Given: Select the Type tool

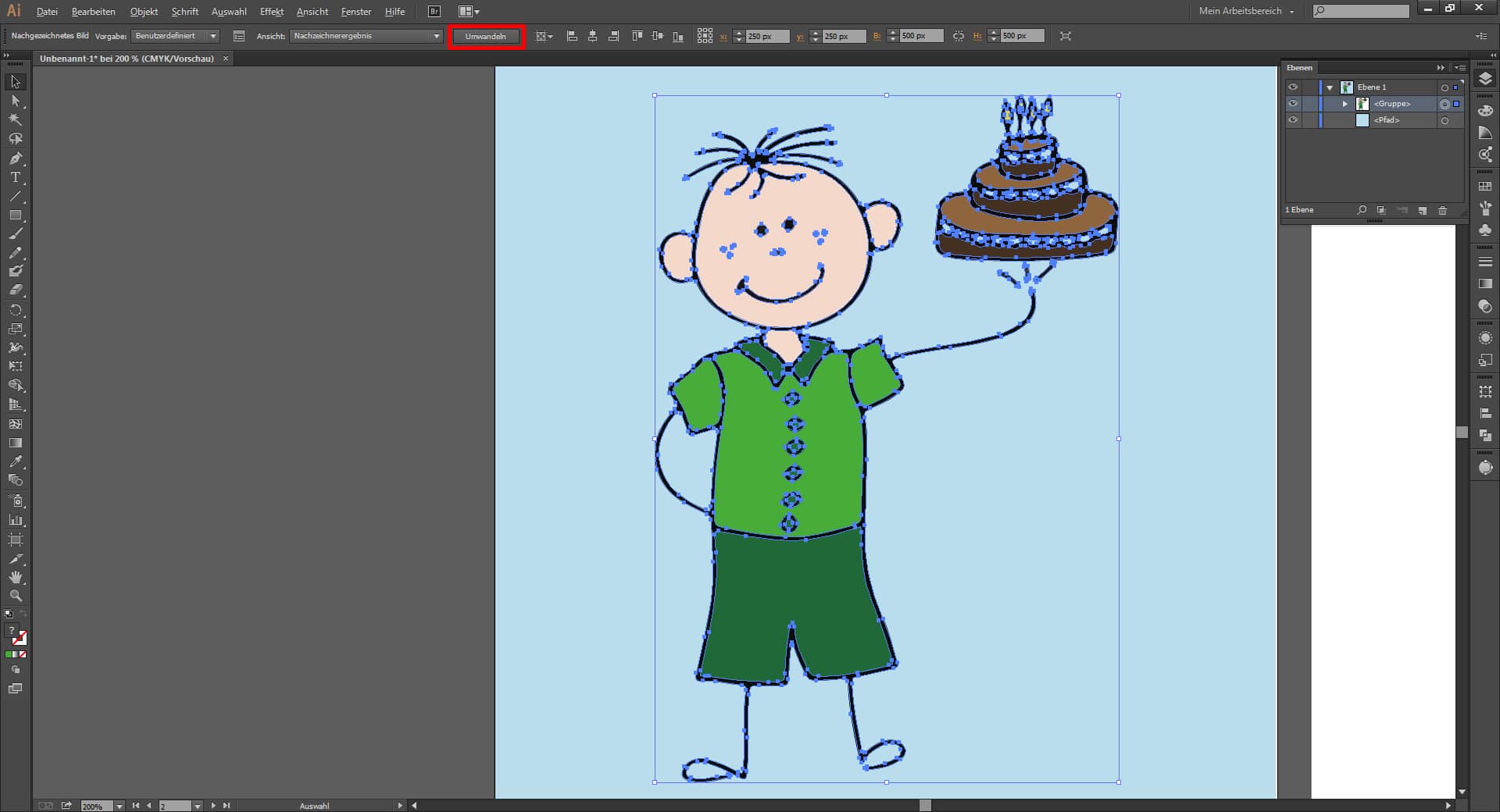Looking at the screenshot, I should tap(15, 177).
